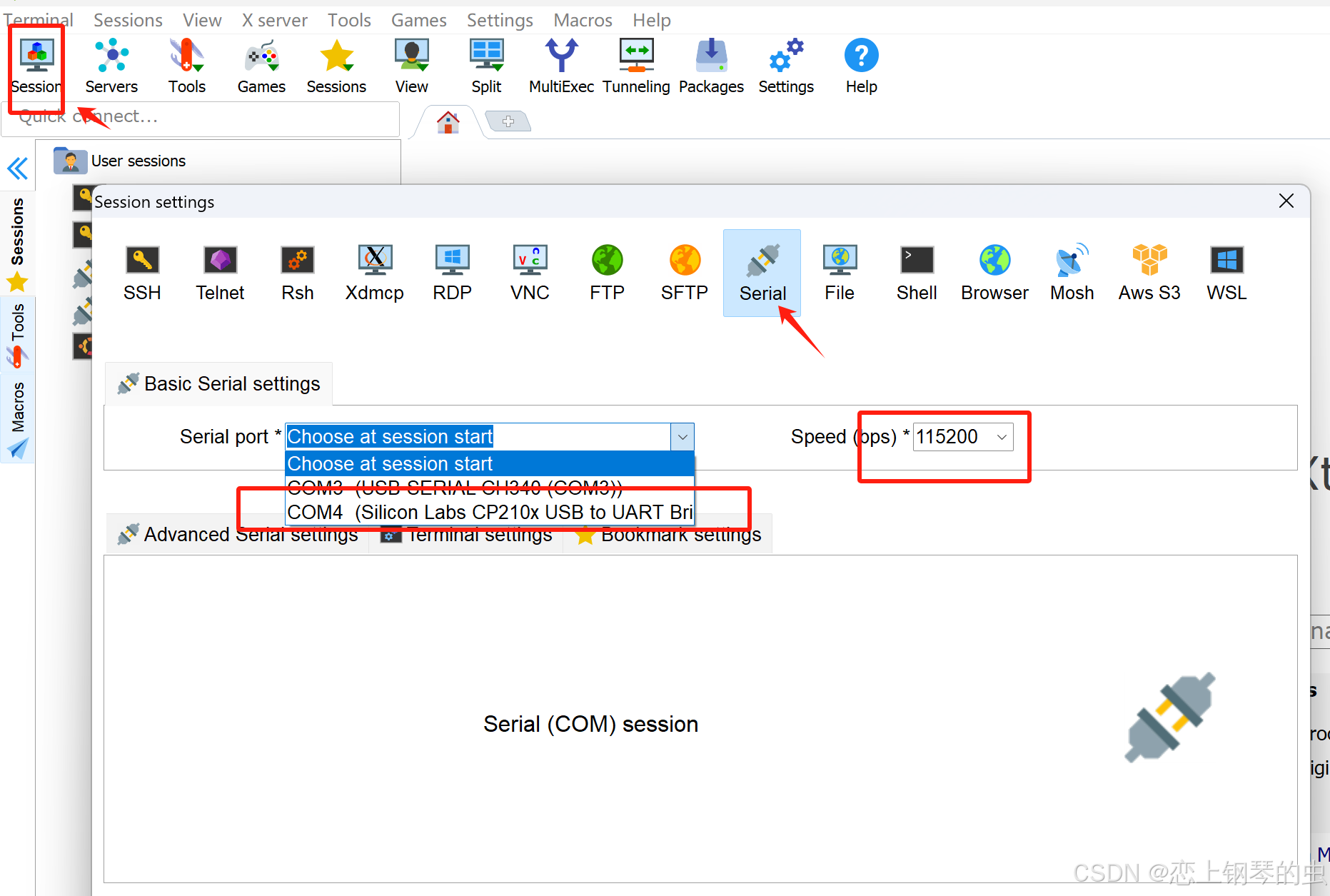1330x896 pixels.
Task: Open a new Session from the toolbar
Action: click(36, 66)
